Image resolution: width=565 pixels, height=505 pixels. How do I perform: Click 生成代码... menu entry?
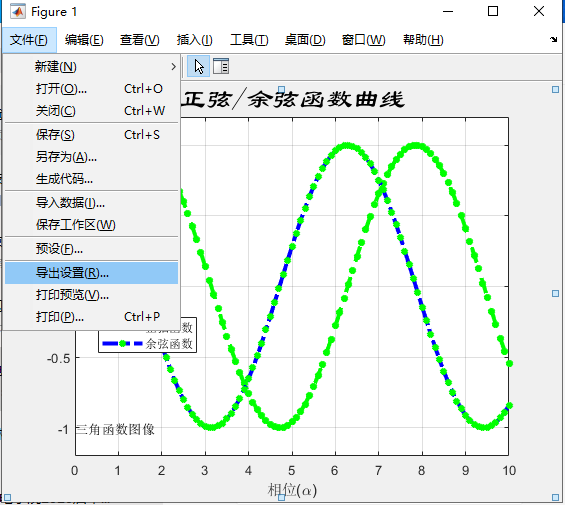pyautogui.click(x=92, y=179)
